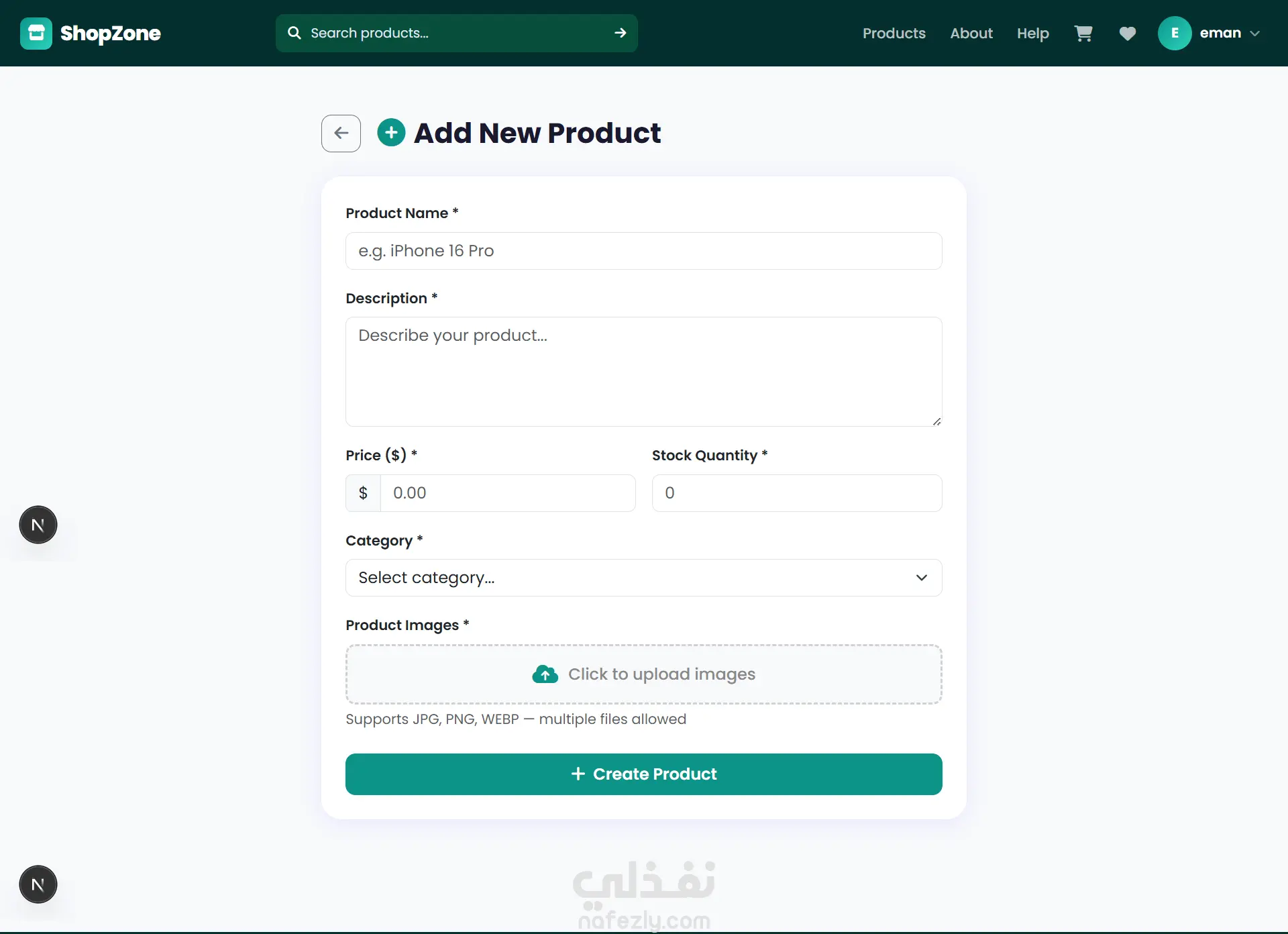Click the ShopZone store logo icon
The width and height of the screenshot is (1288, 934).
36,33
